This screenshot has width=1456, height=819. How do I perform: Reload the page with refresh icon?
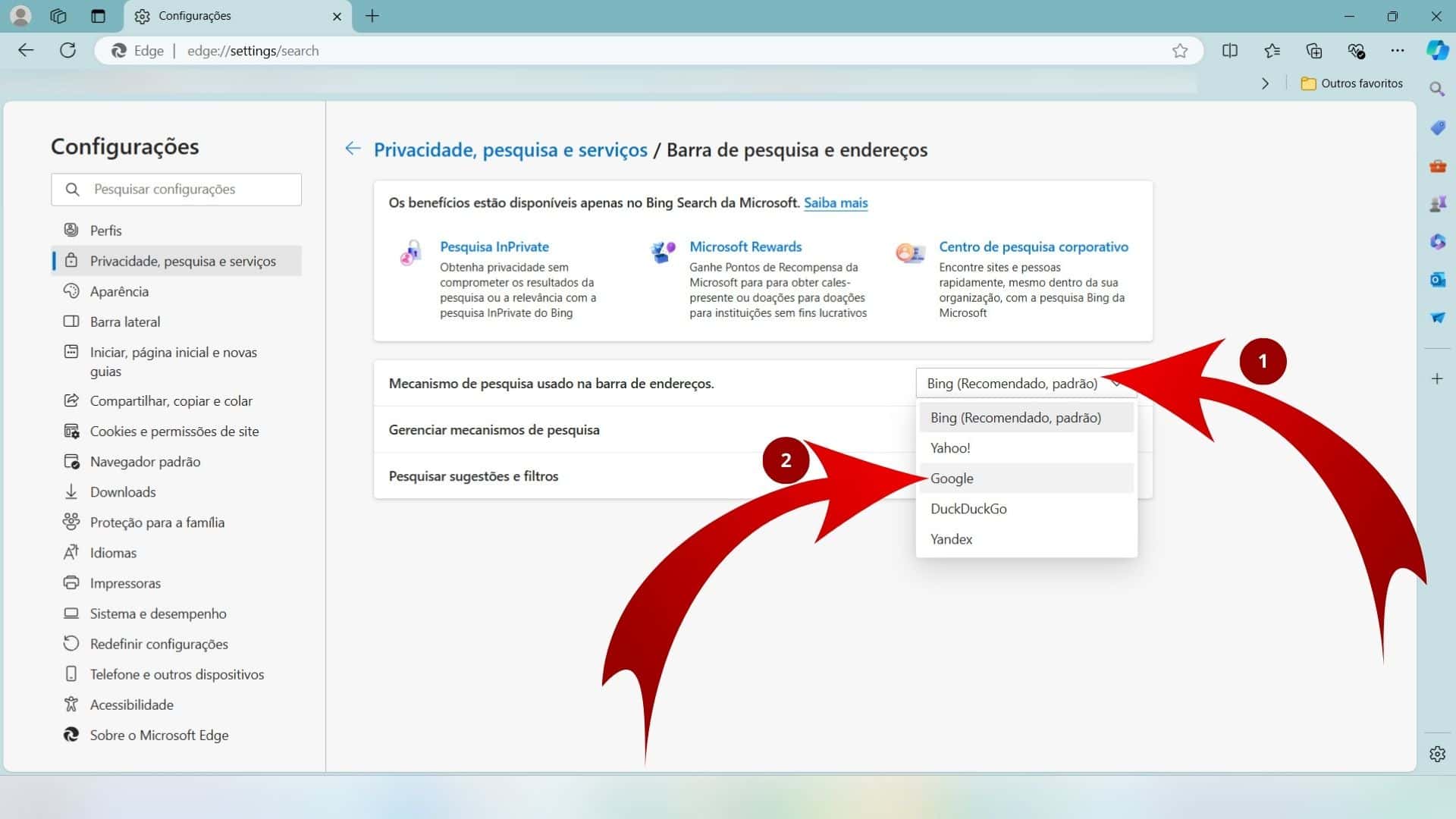click(x=67, y=51)
